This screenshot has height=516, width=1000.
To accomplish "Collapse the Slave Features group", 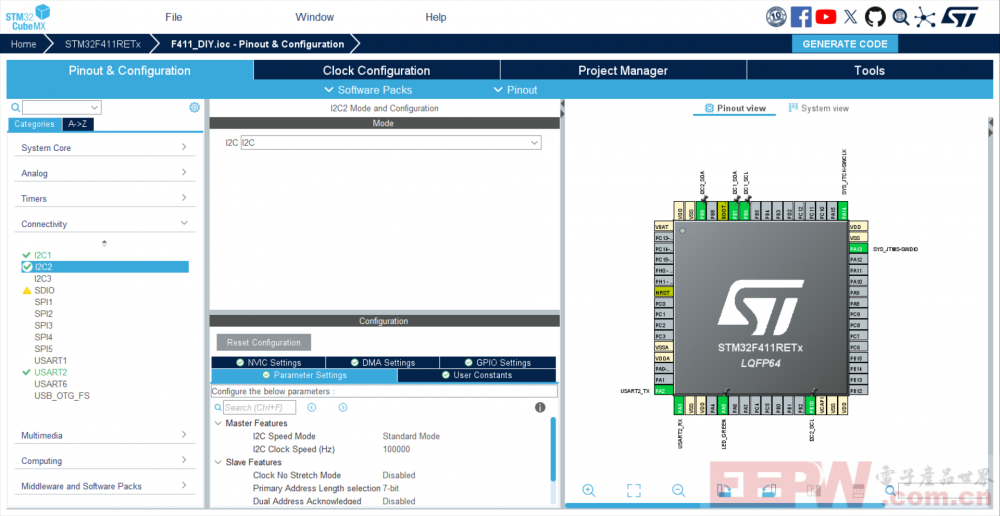I will 218,462.
